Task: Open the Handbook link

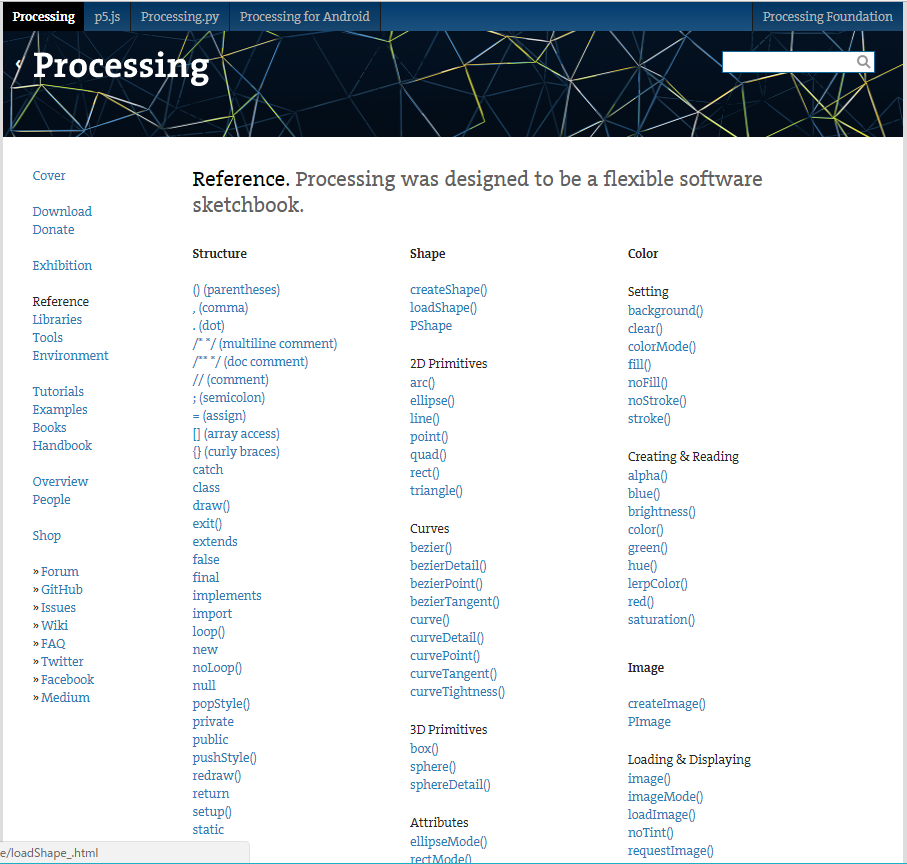Action: (x=62, y=445)
